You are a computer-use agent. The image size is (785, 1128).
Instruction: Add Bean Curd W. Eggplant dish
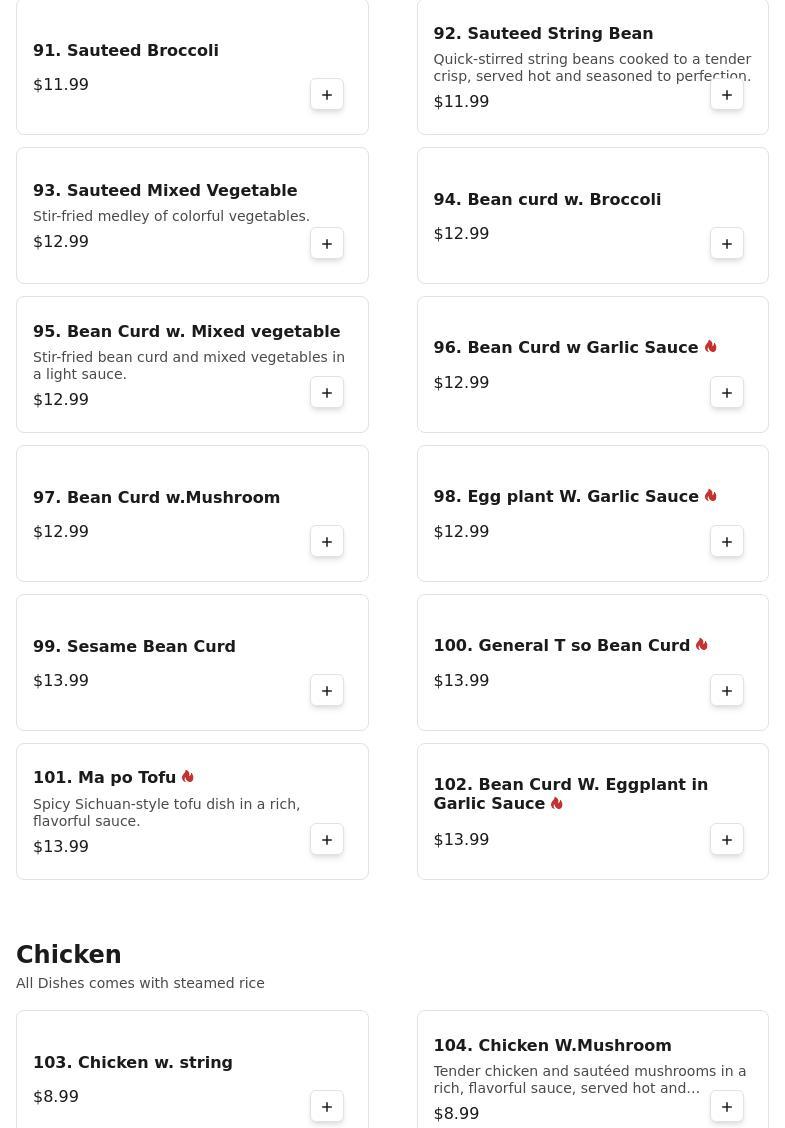click(727, 840)
